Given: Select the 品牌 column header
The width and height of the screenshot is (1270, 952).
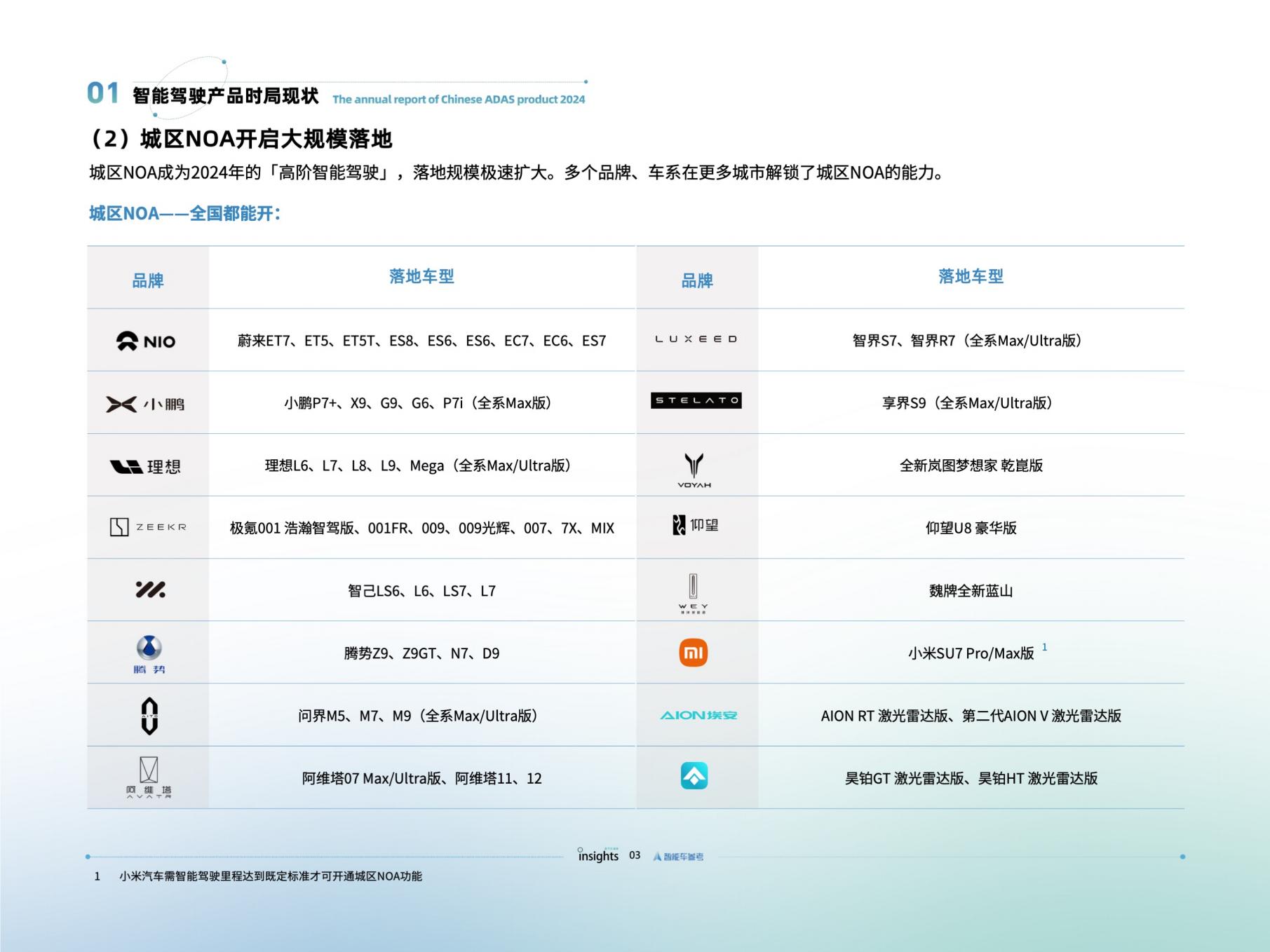Looking at the screenshot, I should [147, 277].
